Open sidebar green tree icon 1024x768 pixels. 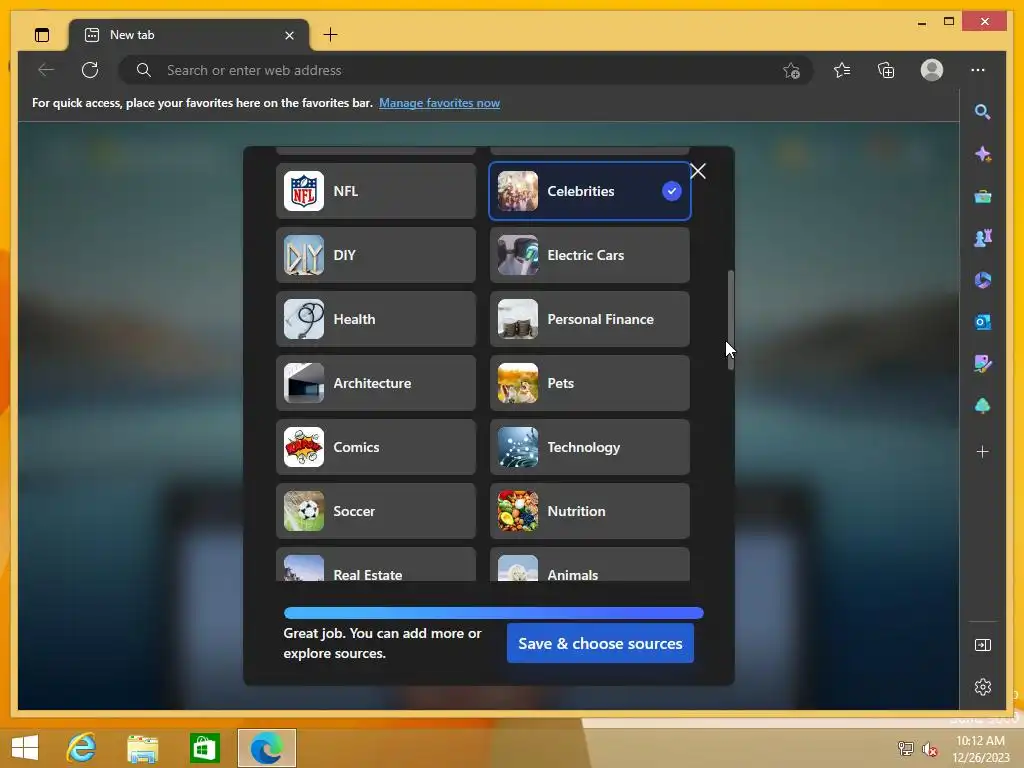tap(982, 406)
